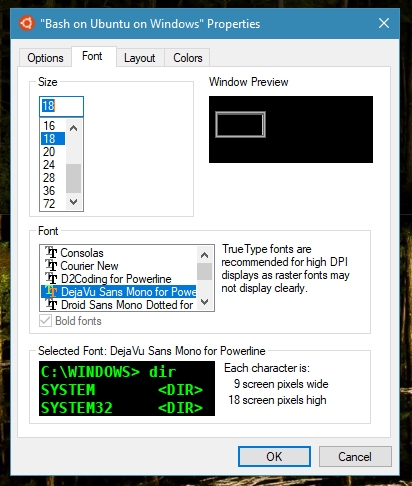This screenshot has width=412, height=486.
Task: Click TrueType icon beside Consolas
Action: pos(51,253)
